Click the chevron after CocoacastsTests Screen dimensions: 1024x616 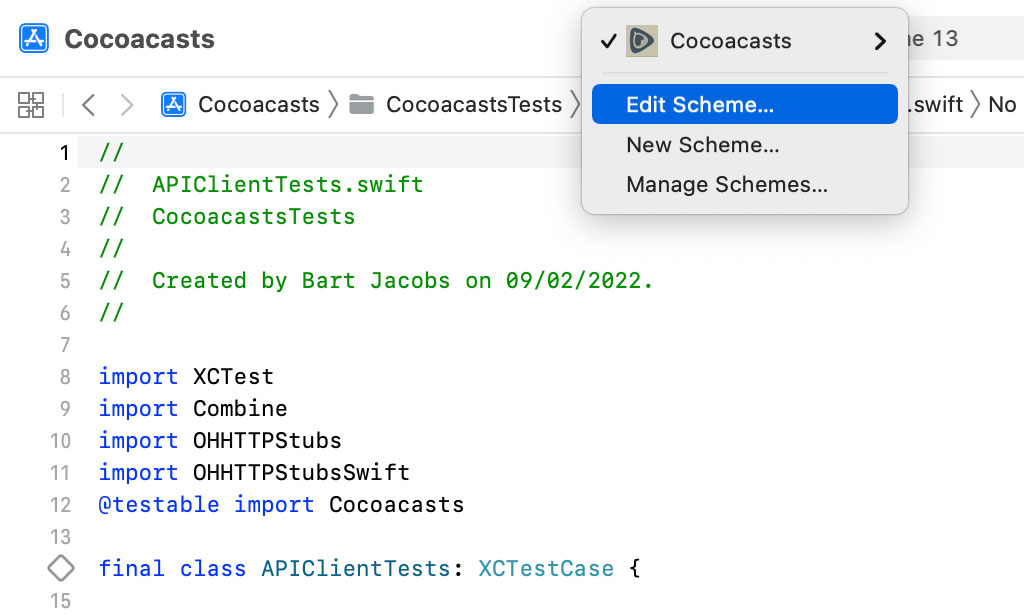(x=575, y=104)
